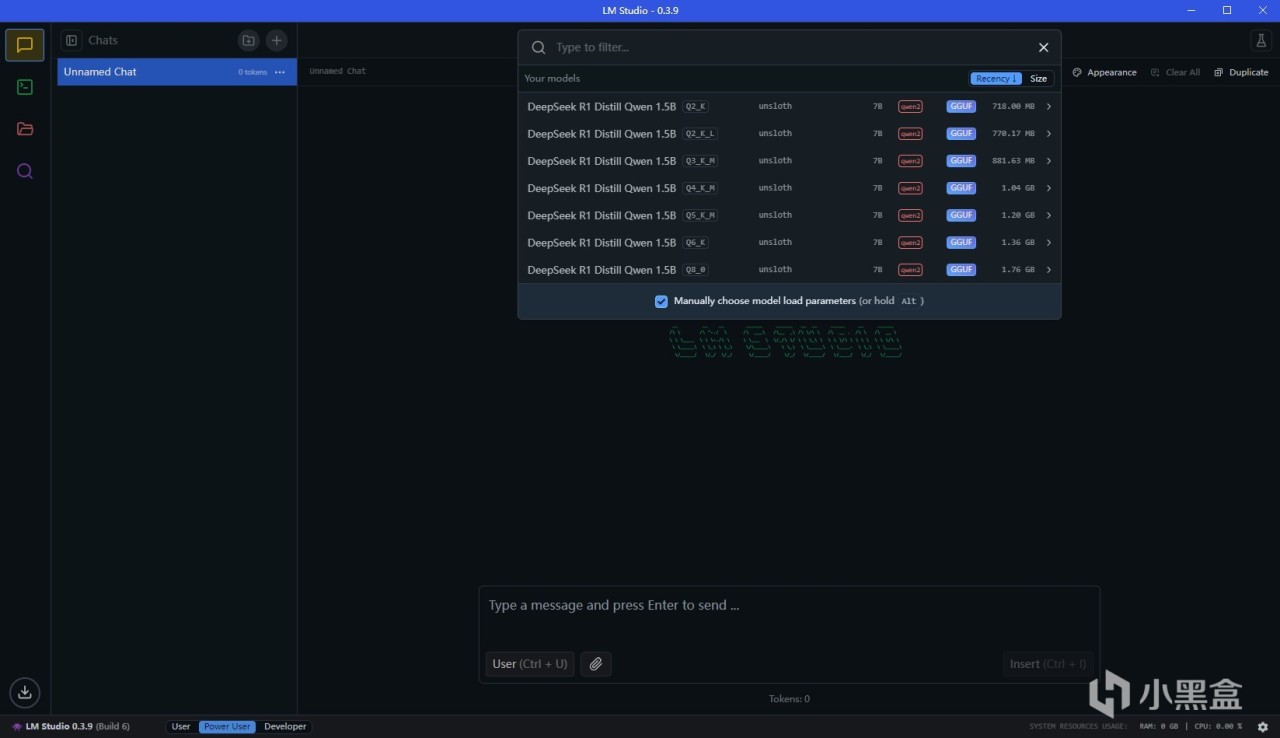This screenshot has width=1280, height=738.
Task: Open the Chat section in sidebar
Action: point(25,45)
